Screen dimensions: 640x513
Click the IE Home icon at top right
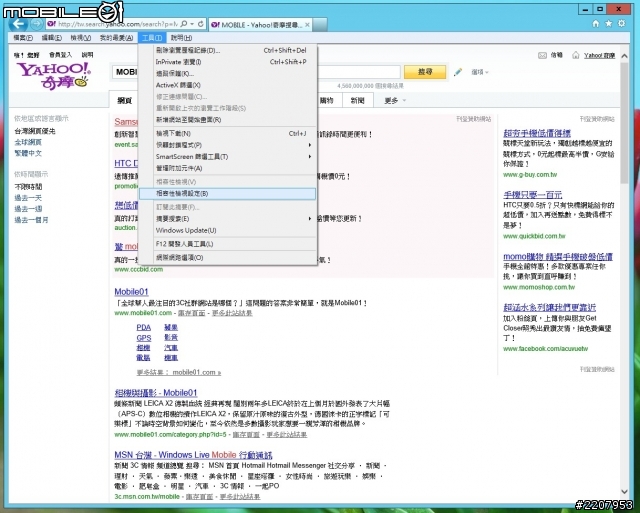[x=596, y=24]
